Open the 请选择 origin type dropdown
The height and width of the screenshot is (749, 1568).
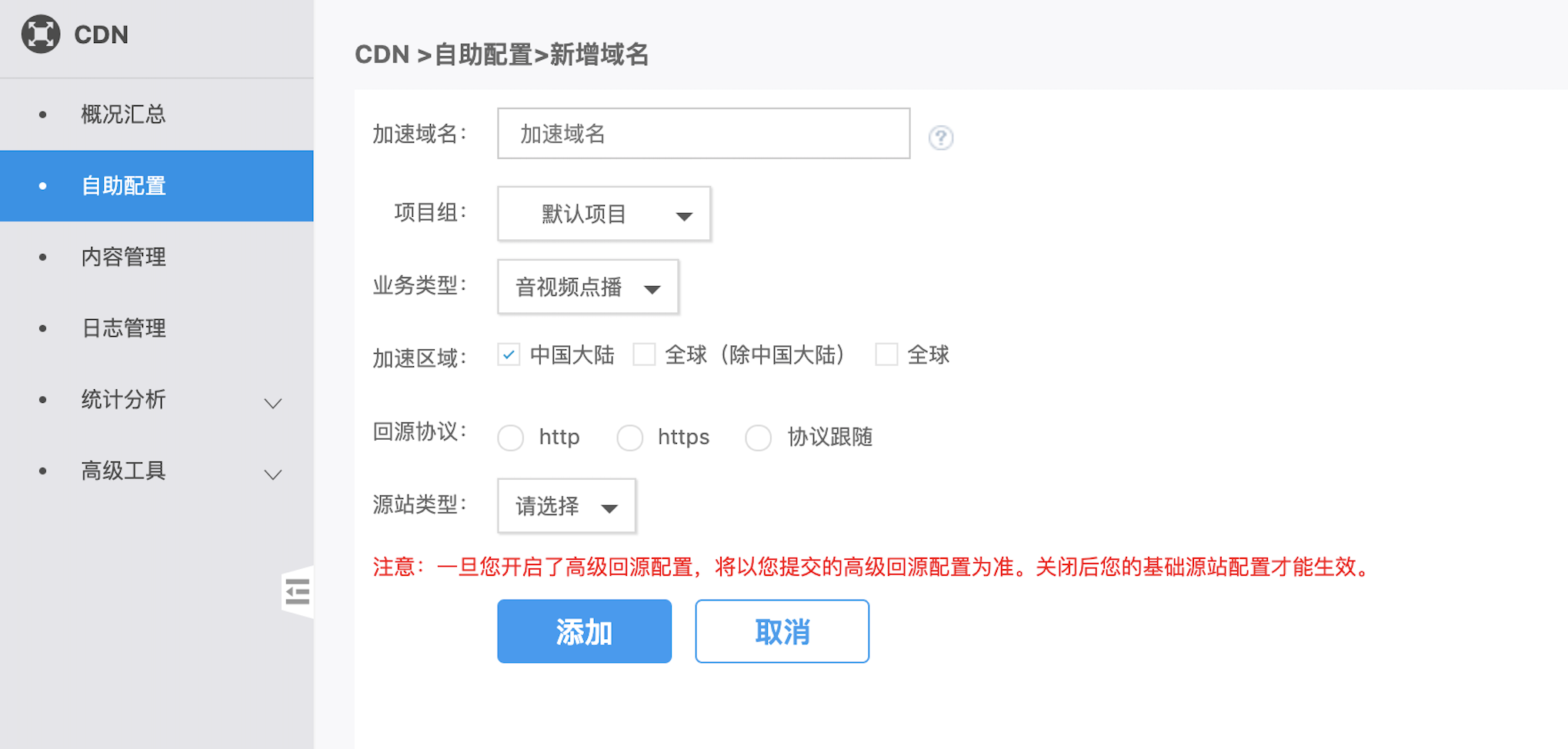point(566,506)
